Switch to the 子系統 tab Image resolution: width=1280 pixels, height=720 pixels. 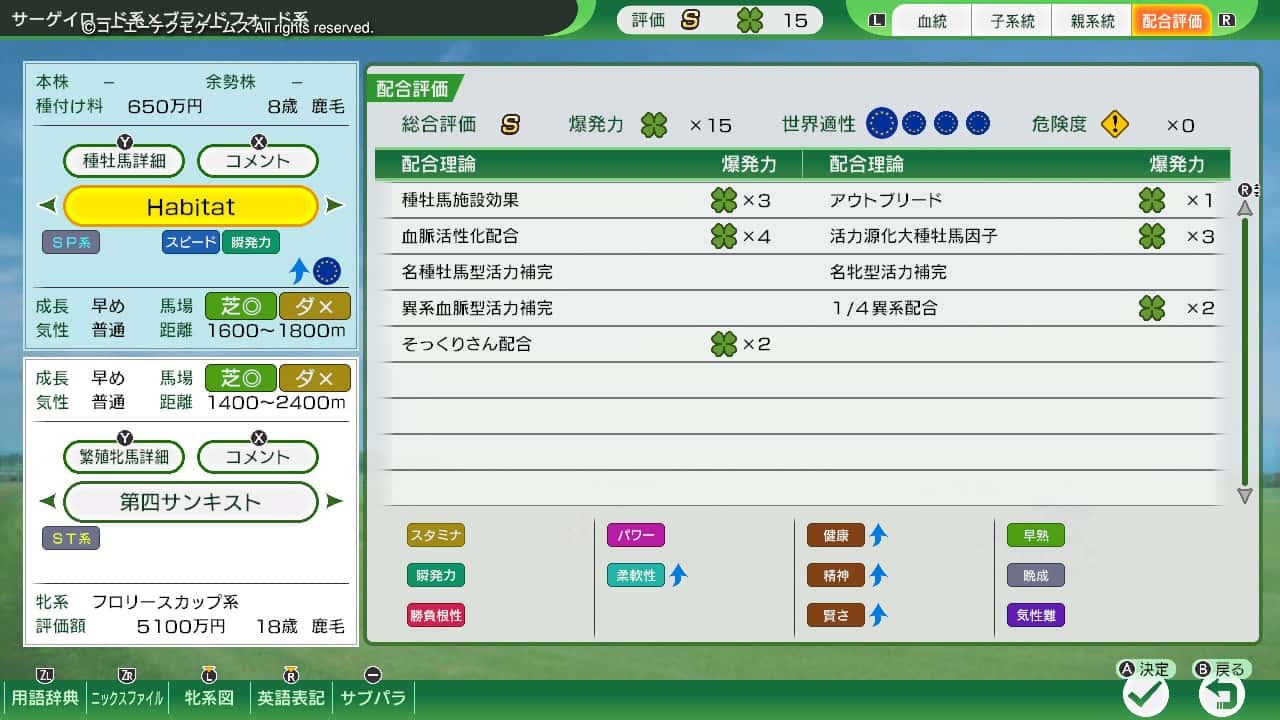click(x=1012, y=20)
